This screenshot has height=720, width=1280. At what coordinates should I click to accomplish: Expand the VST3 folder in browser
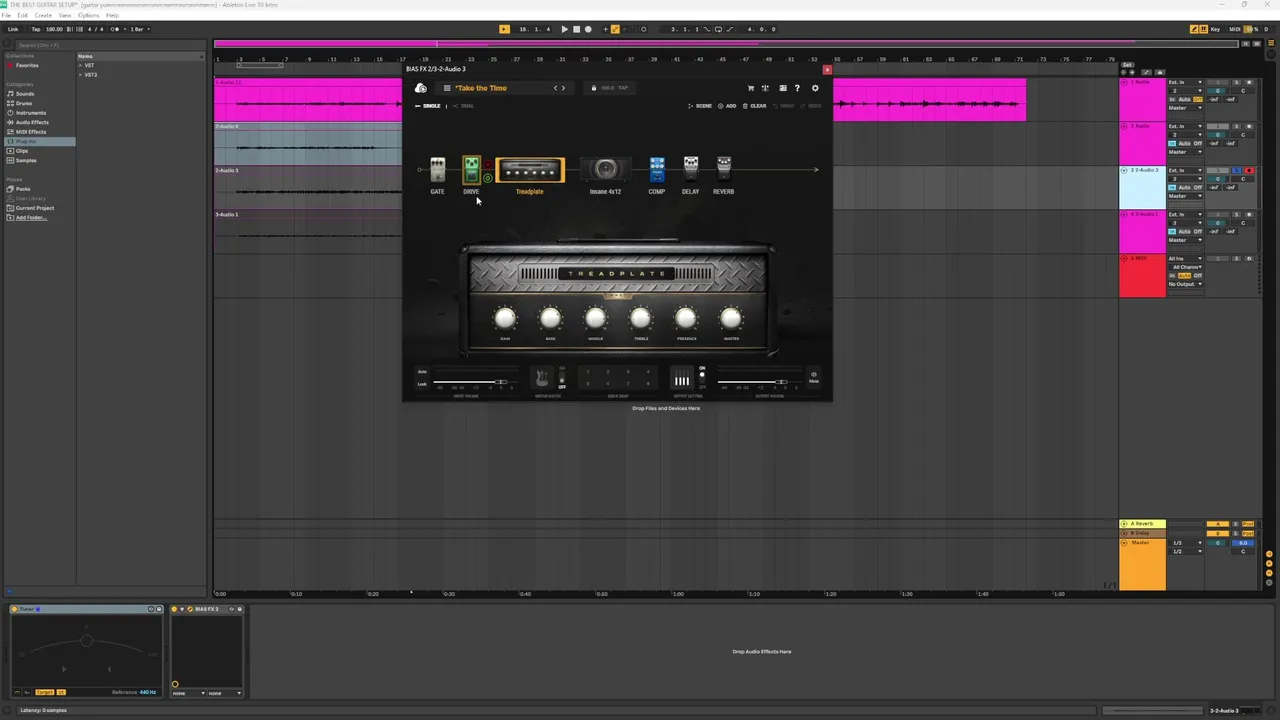(x=81, y=75)
